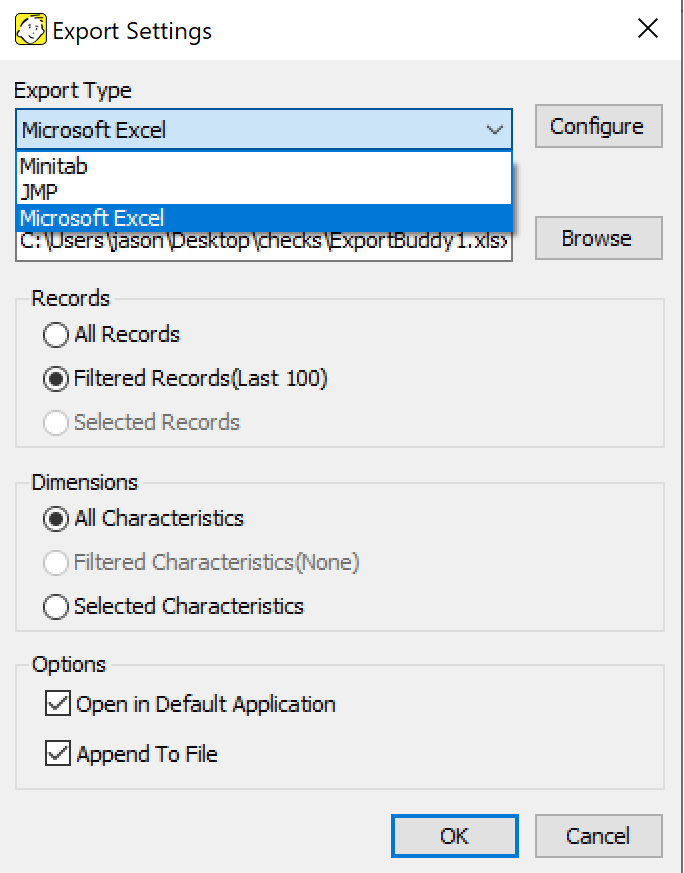The height and width of the screenshot is (873, 684).
Task: Click the Dimensions group label
Action: click(85, 482)
